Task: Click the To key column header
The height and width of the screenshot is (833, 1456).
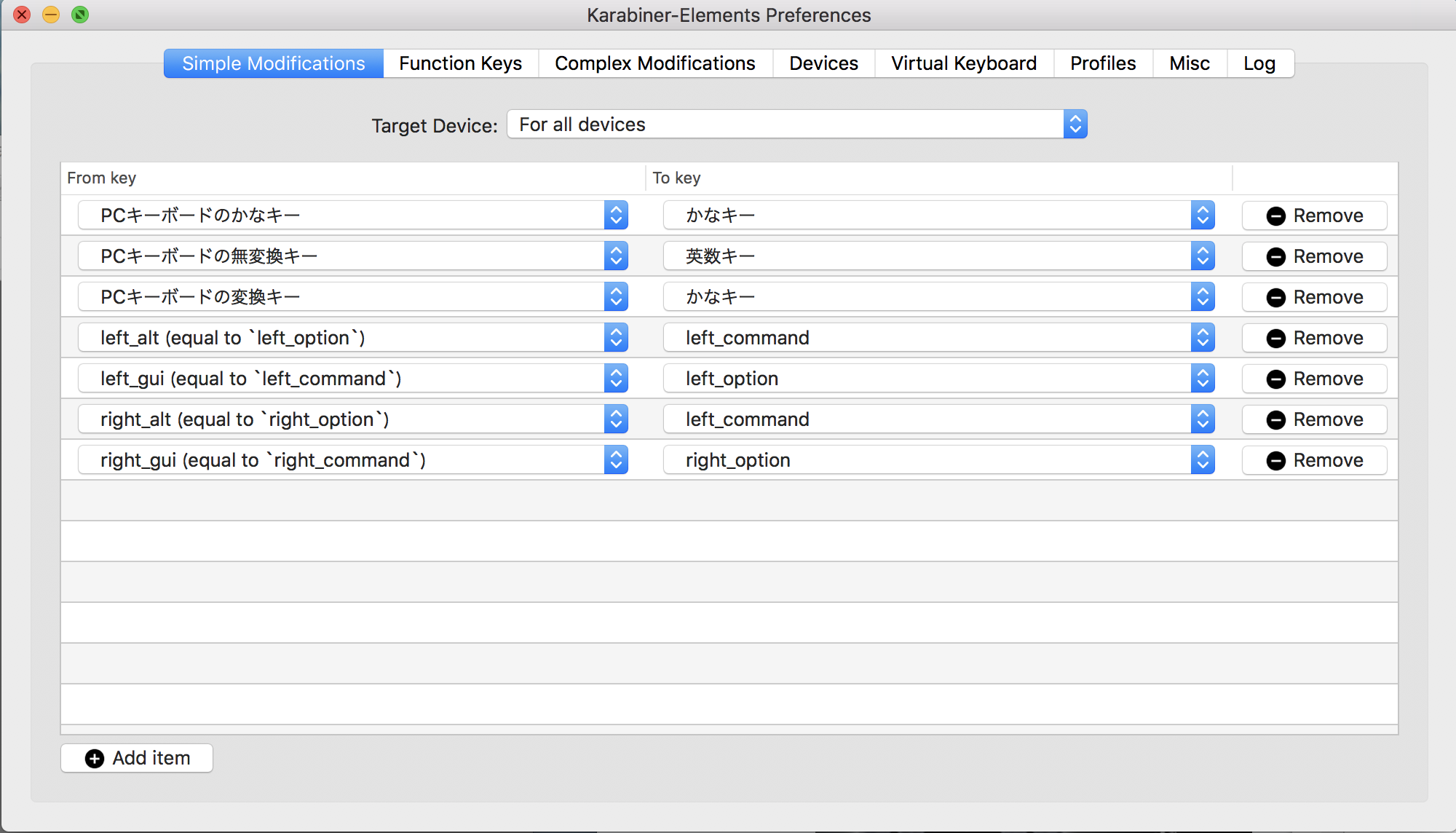Action: 939,178
